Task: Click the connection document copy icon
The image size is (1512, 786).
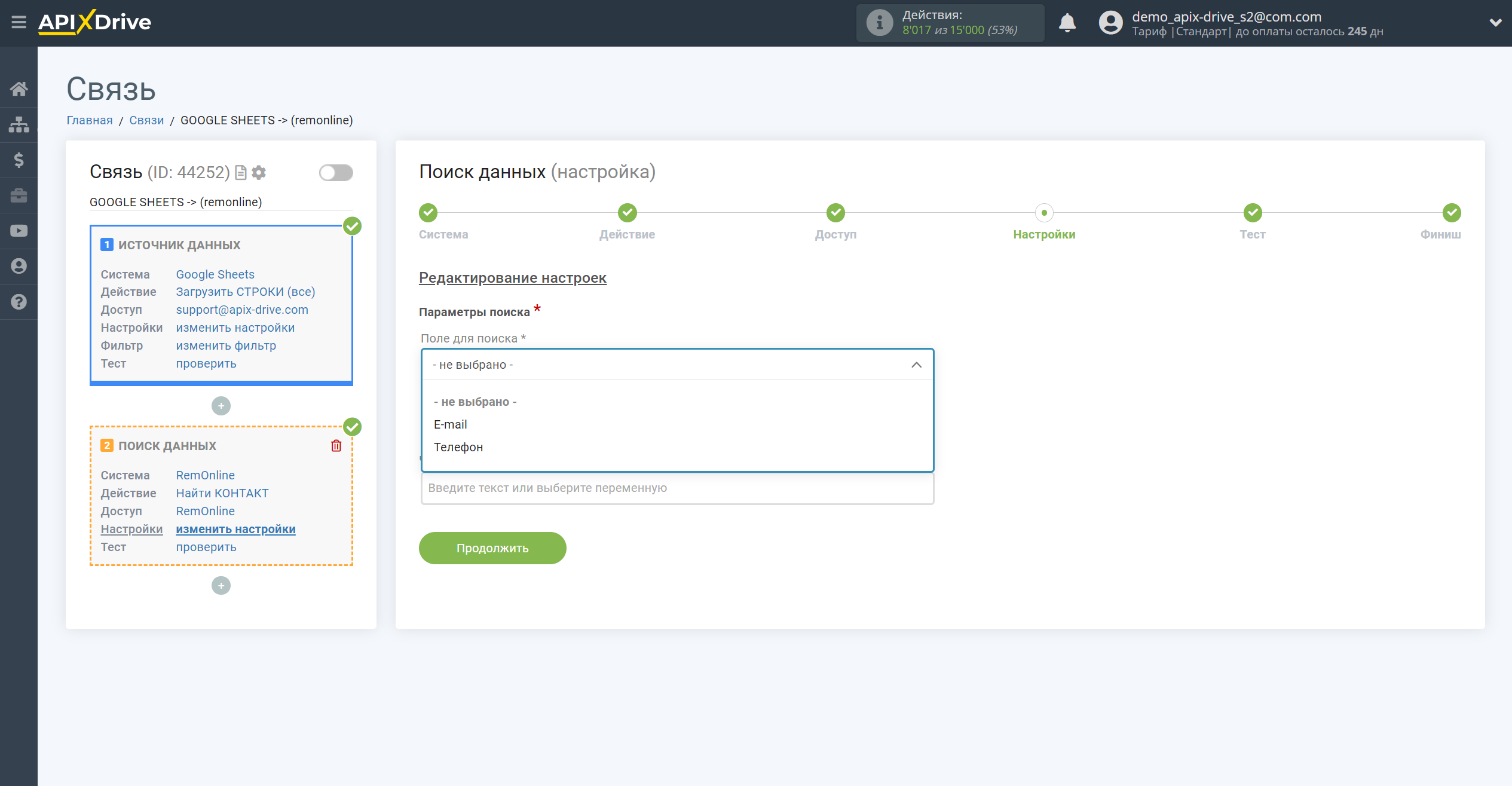Action: pyautogui.click(x=241, y=173)
